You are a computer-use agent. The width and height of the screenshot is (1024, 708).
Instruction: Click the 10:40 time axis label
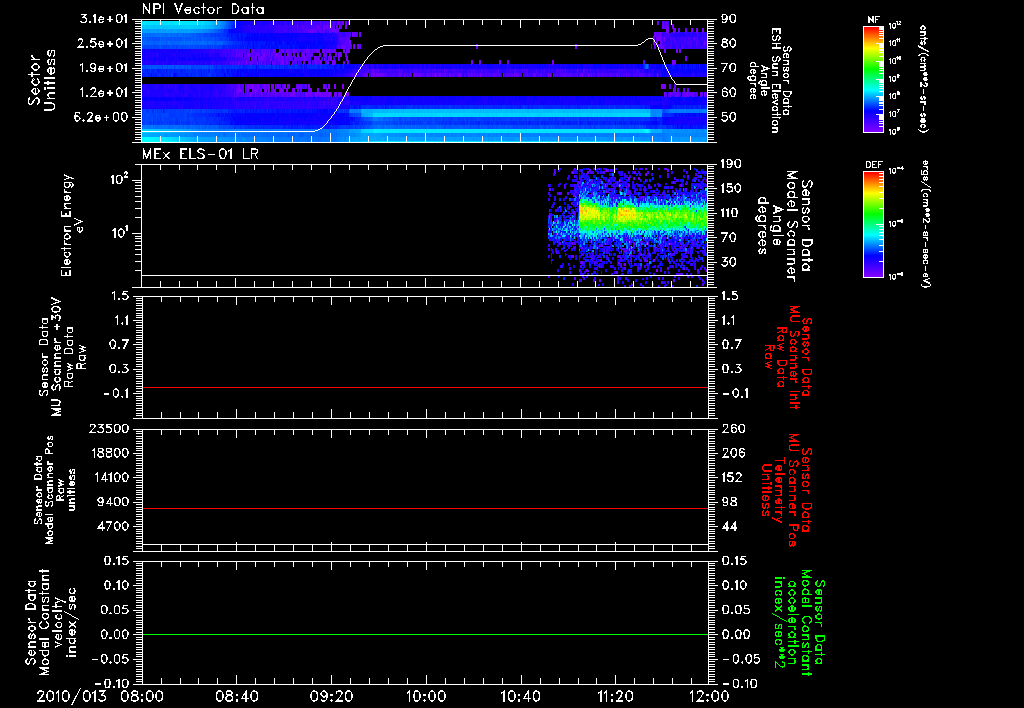[x=520, y=696]
